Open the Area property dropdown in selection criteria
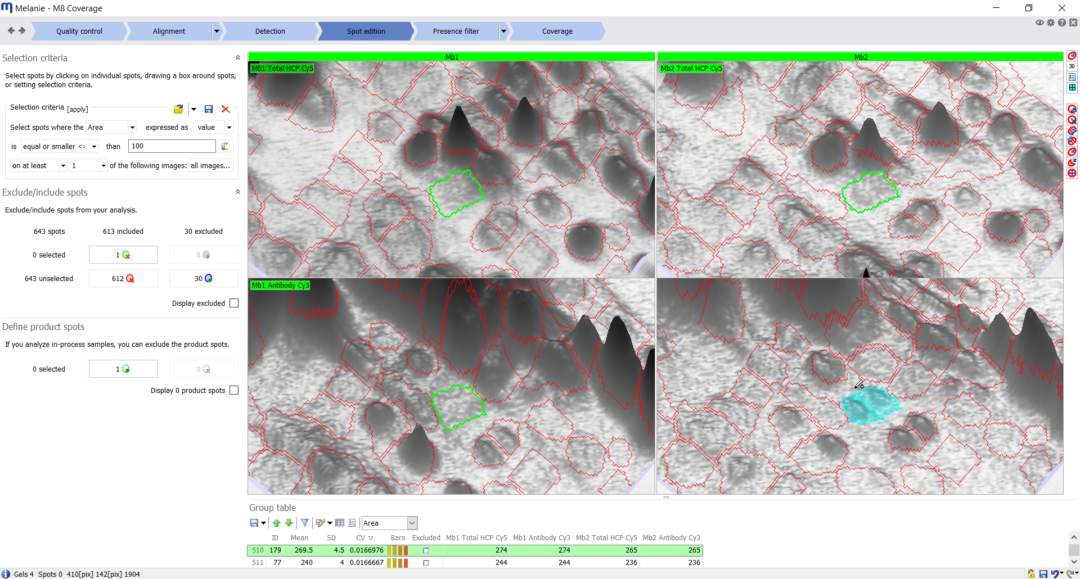The width and height of the screenshot is (1080, 579). click(x=111, y=127)
